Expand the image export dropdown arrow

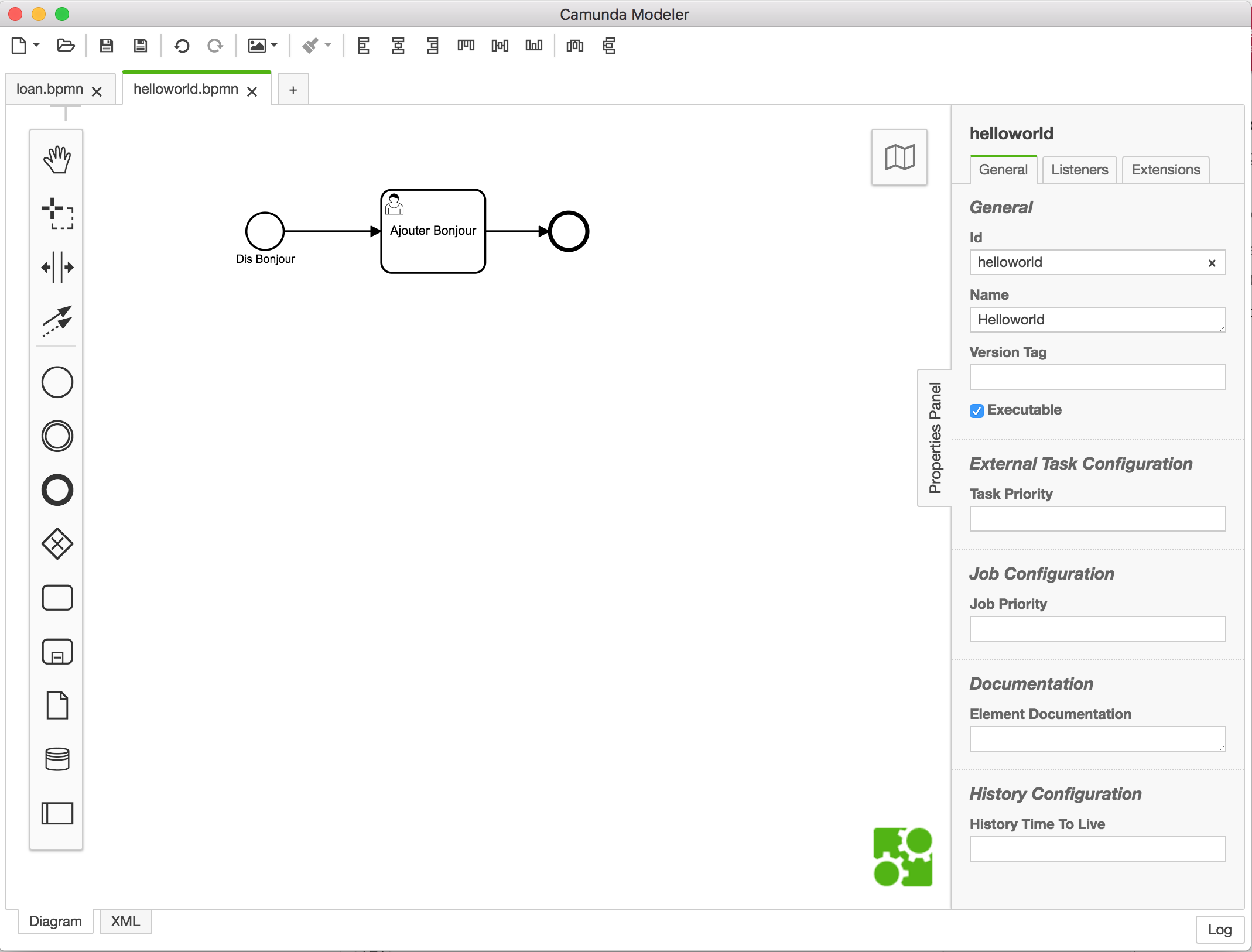274,45
